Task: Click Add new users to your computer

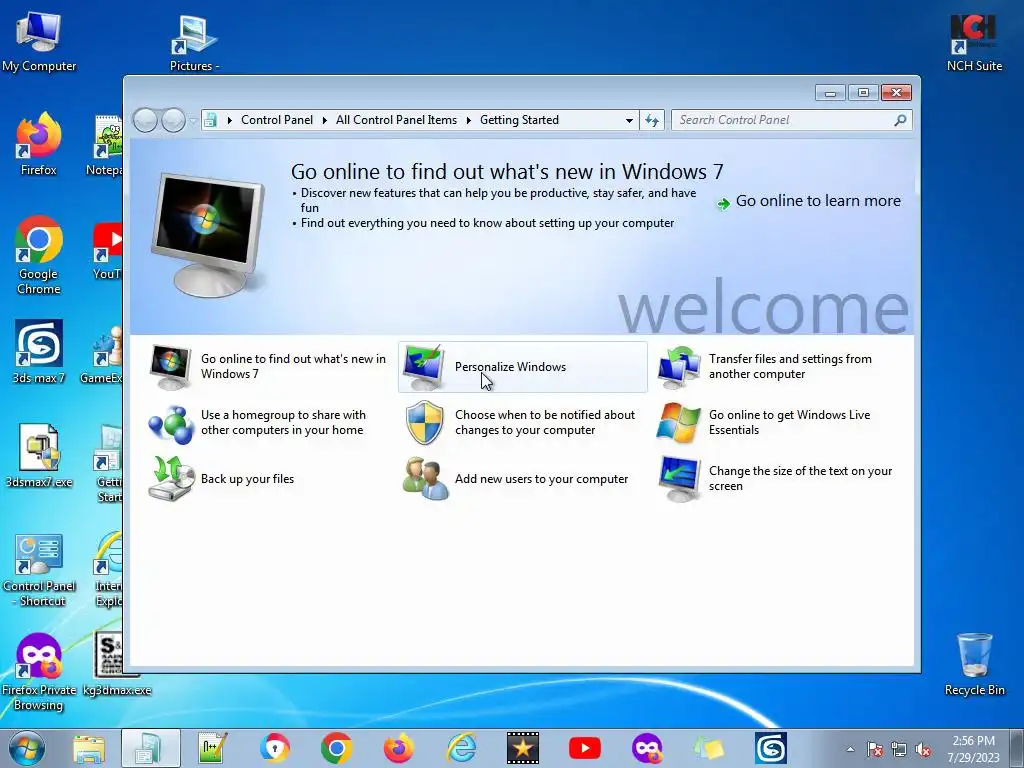Action: [x=541, y=479]
